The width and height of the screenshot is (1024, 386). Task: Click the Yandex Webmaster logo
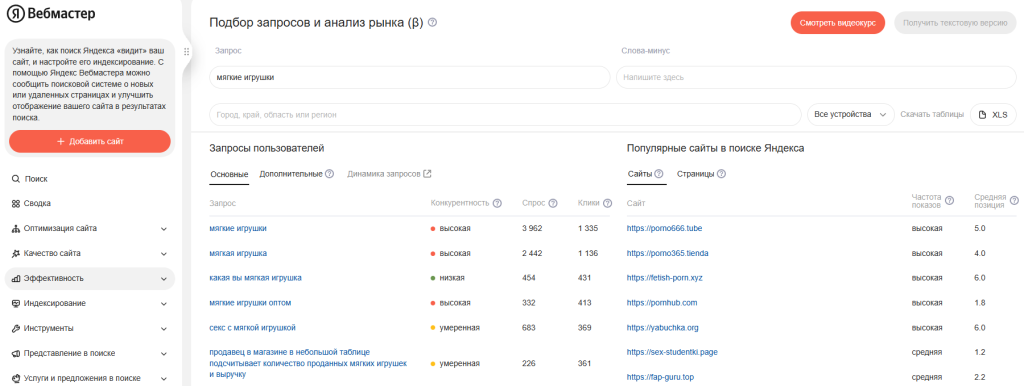[x=52, y=13]
